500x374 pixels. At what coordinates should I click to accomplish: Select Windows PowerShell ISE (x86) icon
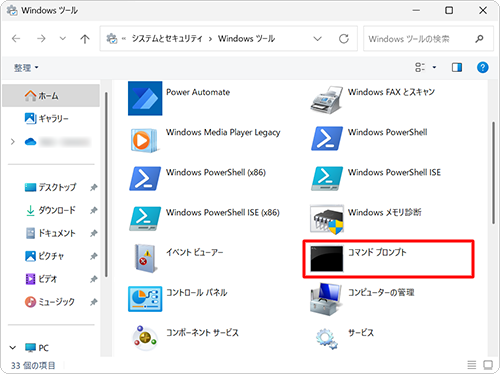click(x=145, y=219)
